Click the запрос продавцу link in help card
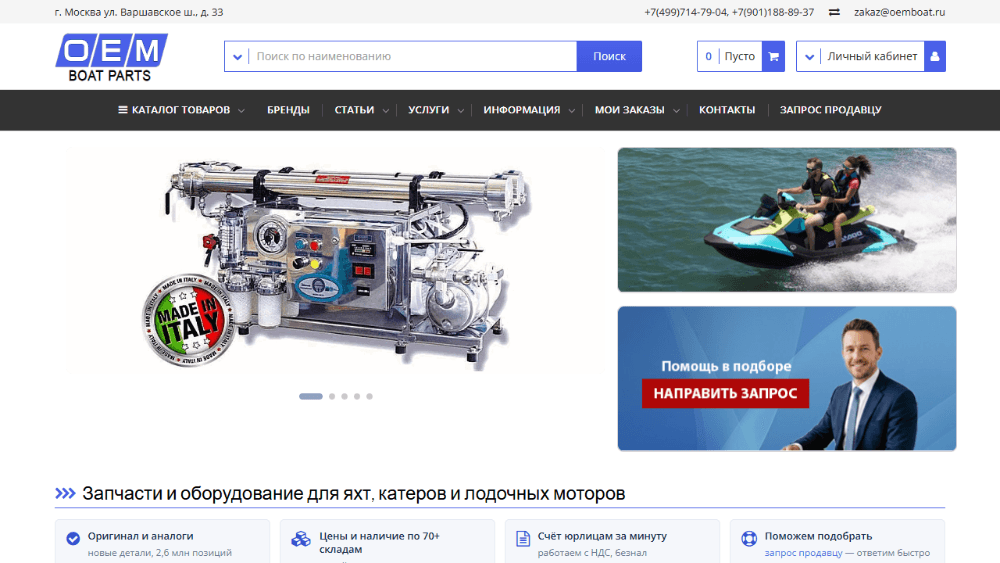Viewport: 1000px width, 563px height. (x=803, y=553)
